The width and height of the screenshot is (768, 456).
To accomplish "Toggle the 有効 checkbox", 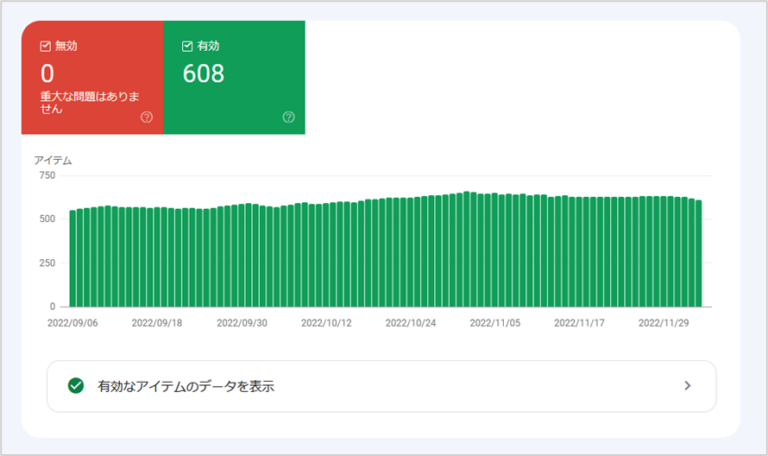I will [x=187, y=46].
